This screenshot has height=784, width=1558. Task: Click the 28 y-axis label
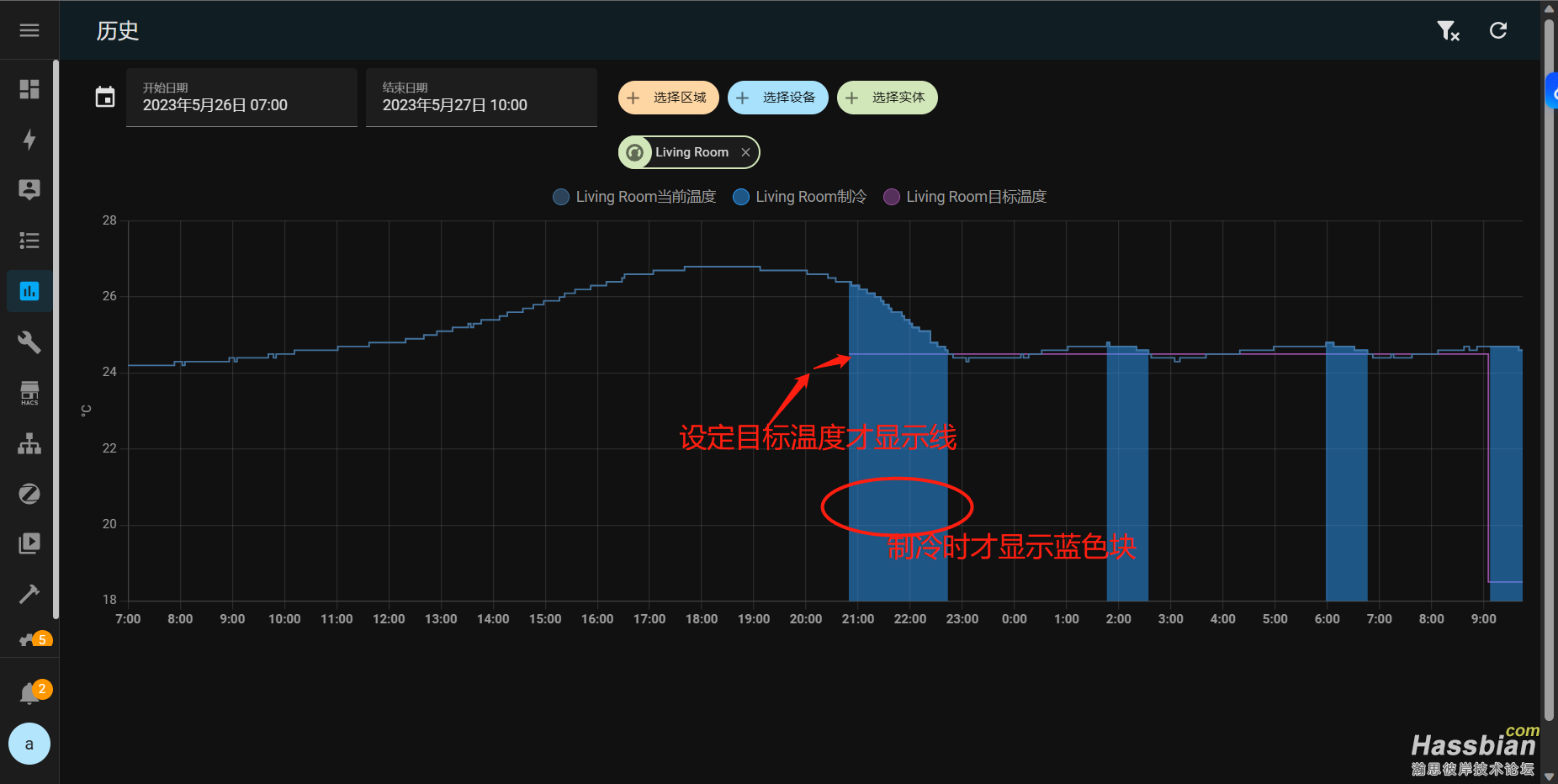(x=109, y=220)
